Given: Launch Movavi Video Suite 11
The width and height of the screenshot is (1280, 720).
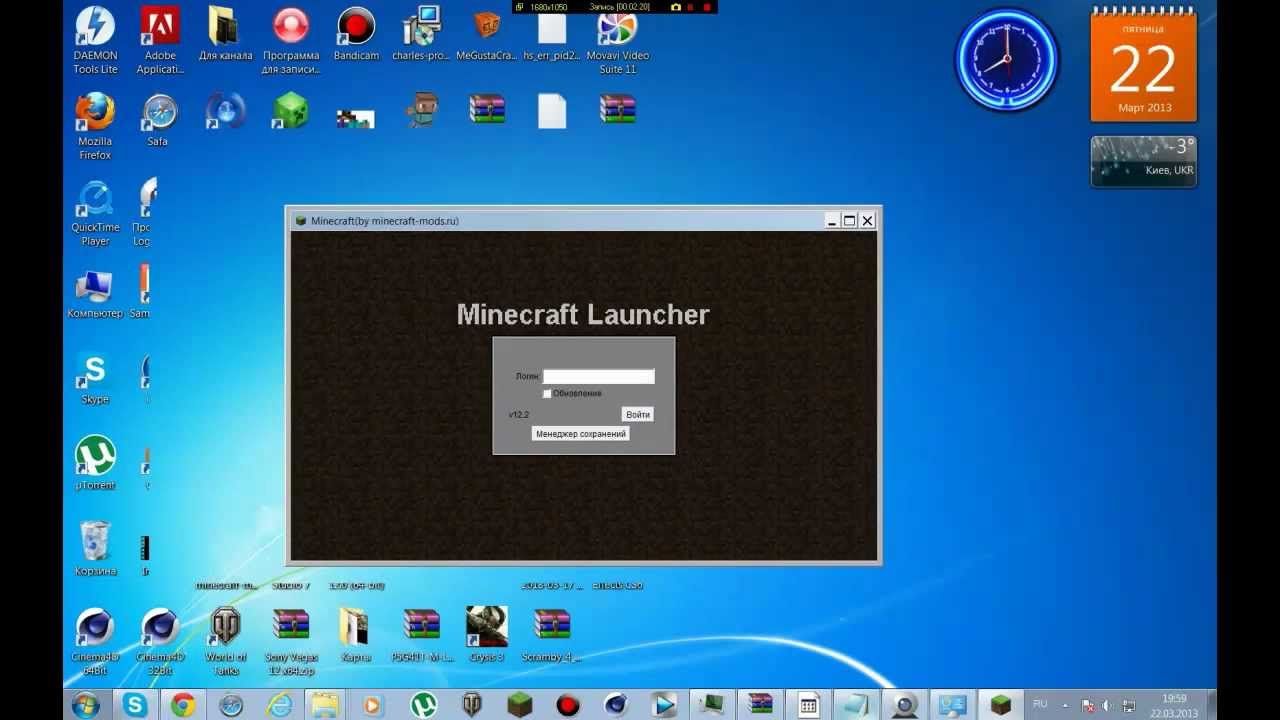Looking at the screenshot, I should pos(617,41).
